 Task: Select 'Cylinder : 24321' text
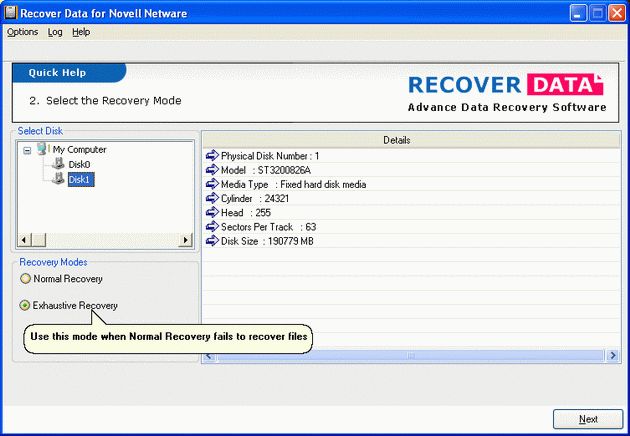(x=255, y=199)
